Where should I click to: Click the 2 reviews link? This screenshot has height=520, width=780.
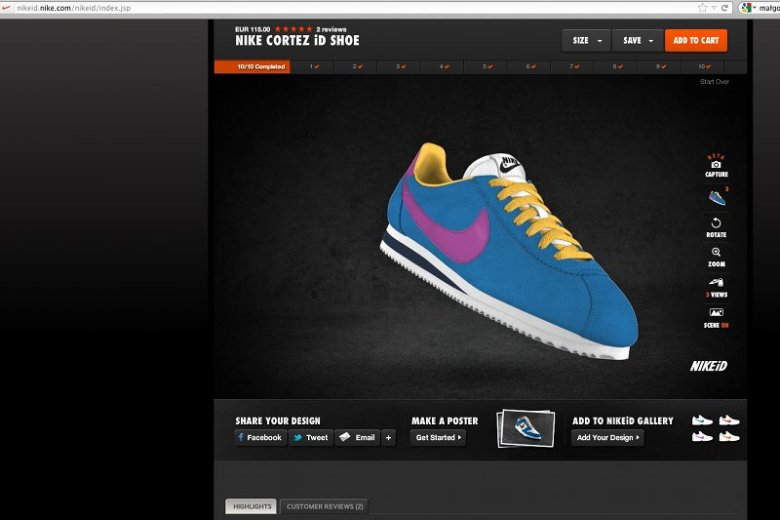click(331, 29)
